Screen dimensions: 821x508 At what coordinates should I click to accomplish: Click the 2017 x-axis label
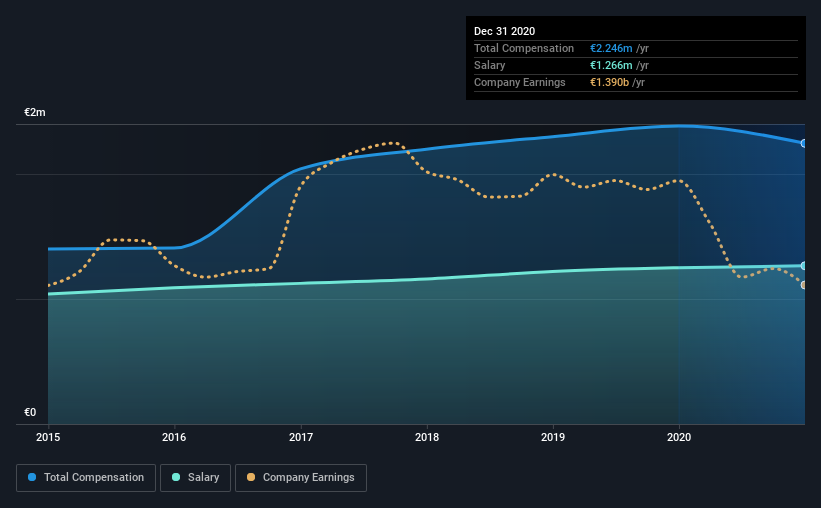pos(301,437)
